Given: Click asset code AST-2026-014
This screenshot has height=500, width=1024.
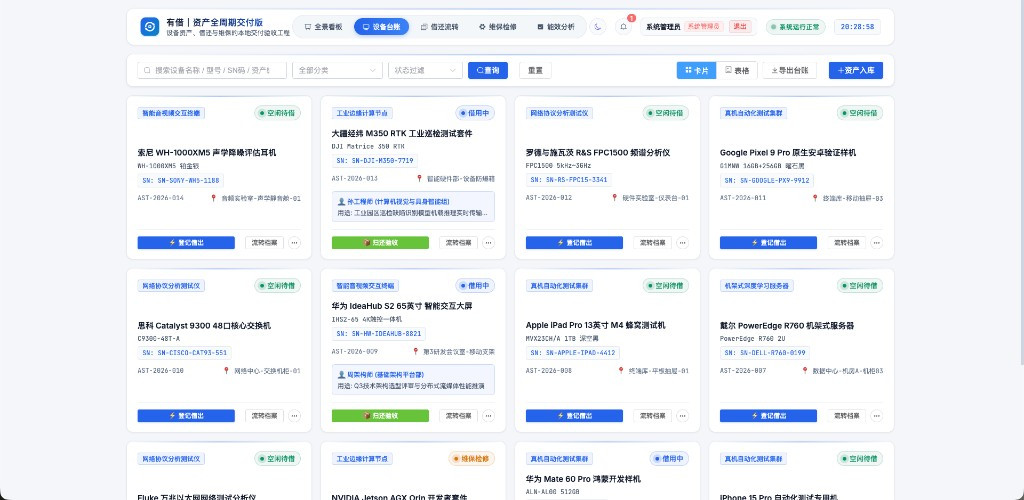Looking at the screenshot, I should (161, 198).
